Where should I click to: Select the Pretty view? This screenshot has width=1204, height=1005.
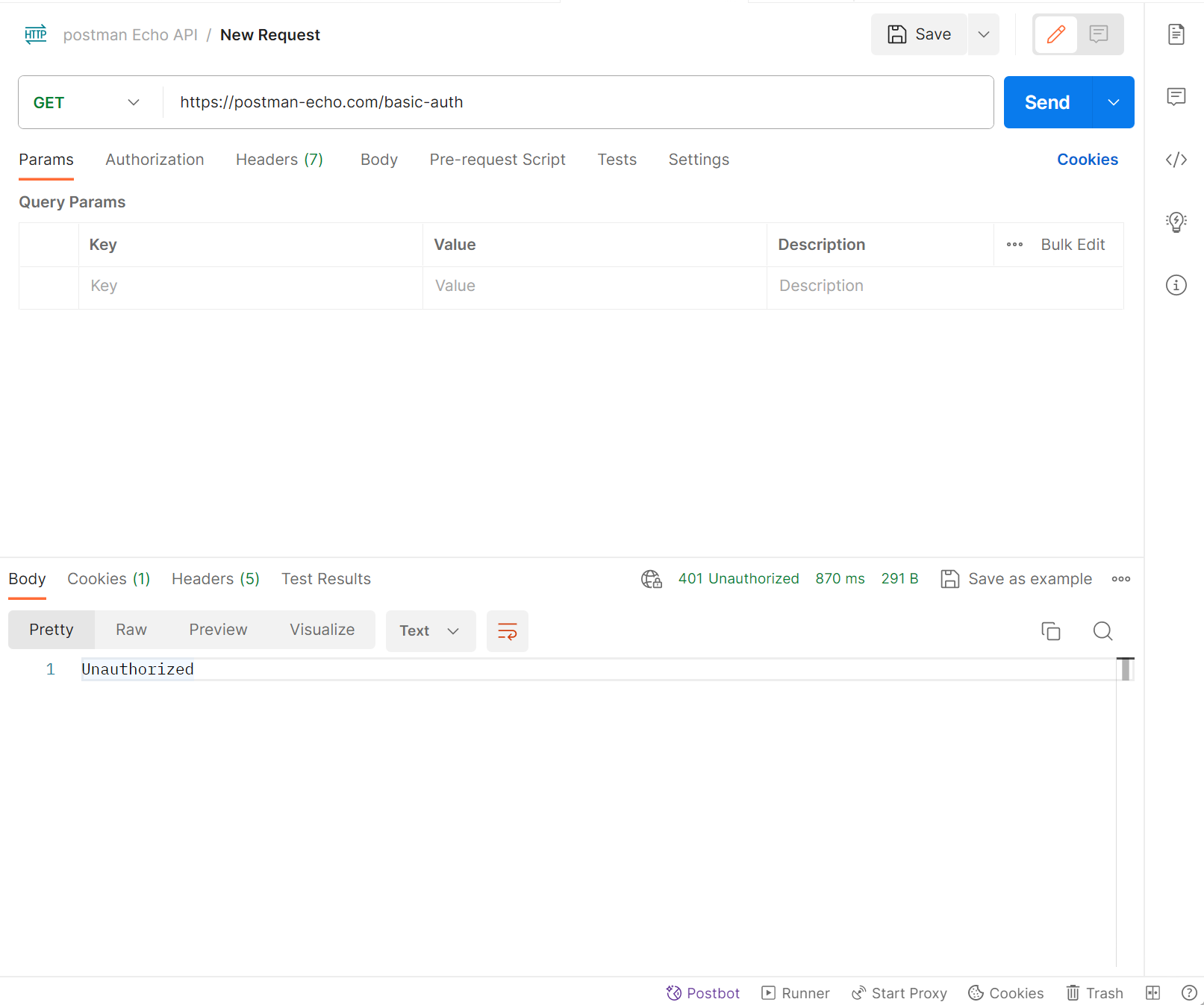click(52, 630)
